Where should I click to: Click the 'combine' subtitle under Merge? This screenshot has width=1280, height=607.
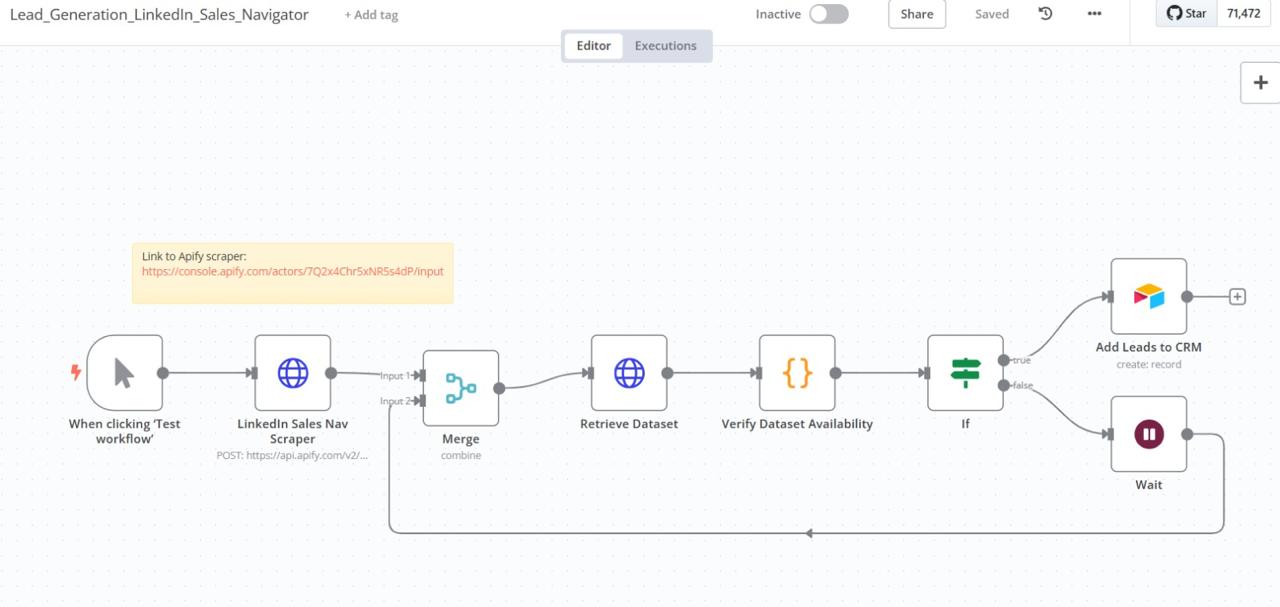pyautogui.click(x=461, y=455)
